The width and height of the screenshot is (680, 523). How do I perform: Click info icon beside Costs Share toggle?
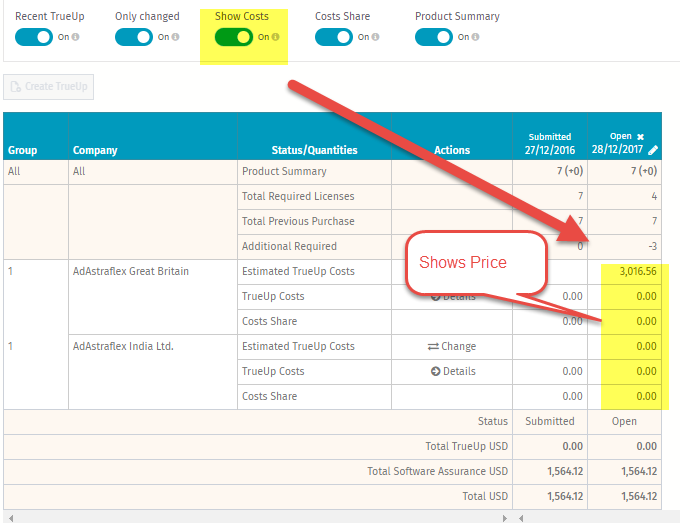(376, 38)
